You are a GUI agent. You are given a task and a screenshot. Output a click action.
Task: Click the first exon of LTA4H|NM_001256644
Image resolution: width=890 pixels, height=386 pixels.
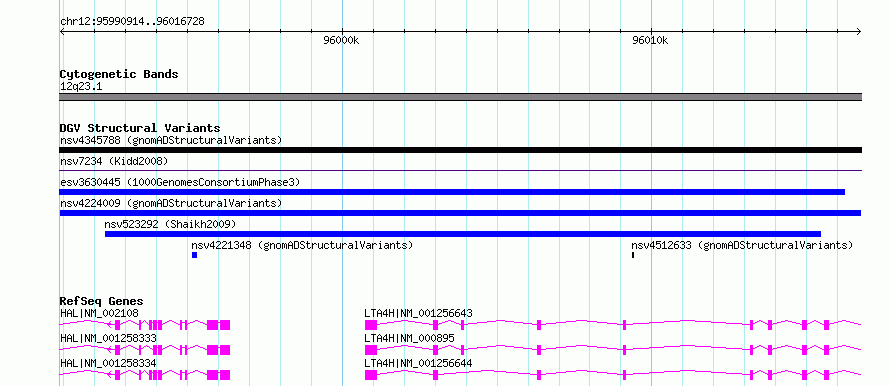(x=371, y=375)
